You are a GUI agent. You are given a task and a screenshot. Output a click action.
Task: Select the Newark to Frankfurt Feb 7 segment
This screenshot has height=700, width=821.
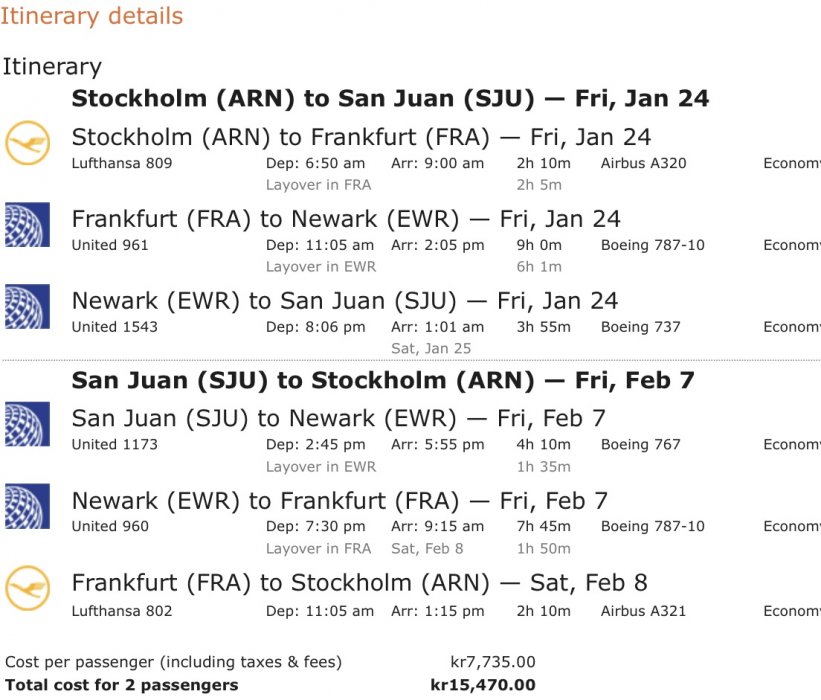point(340,500)
